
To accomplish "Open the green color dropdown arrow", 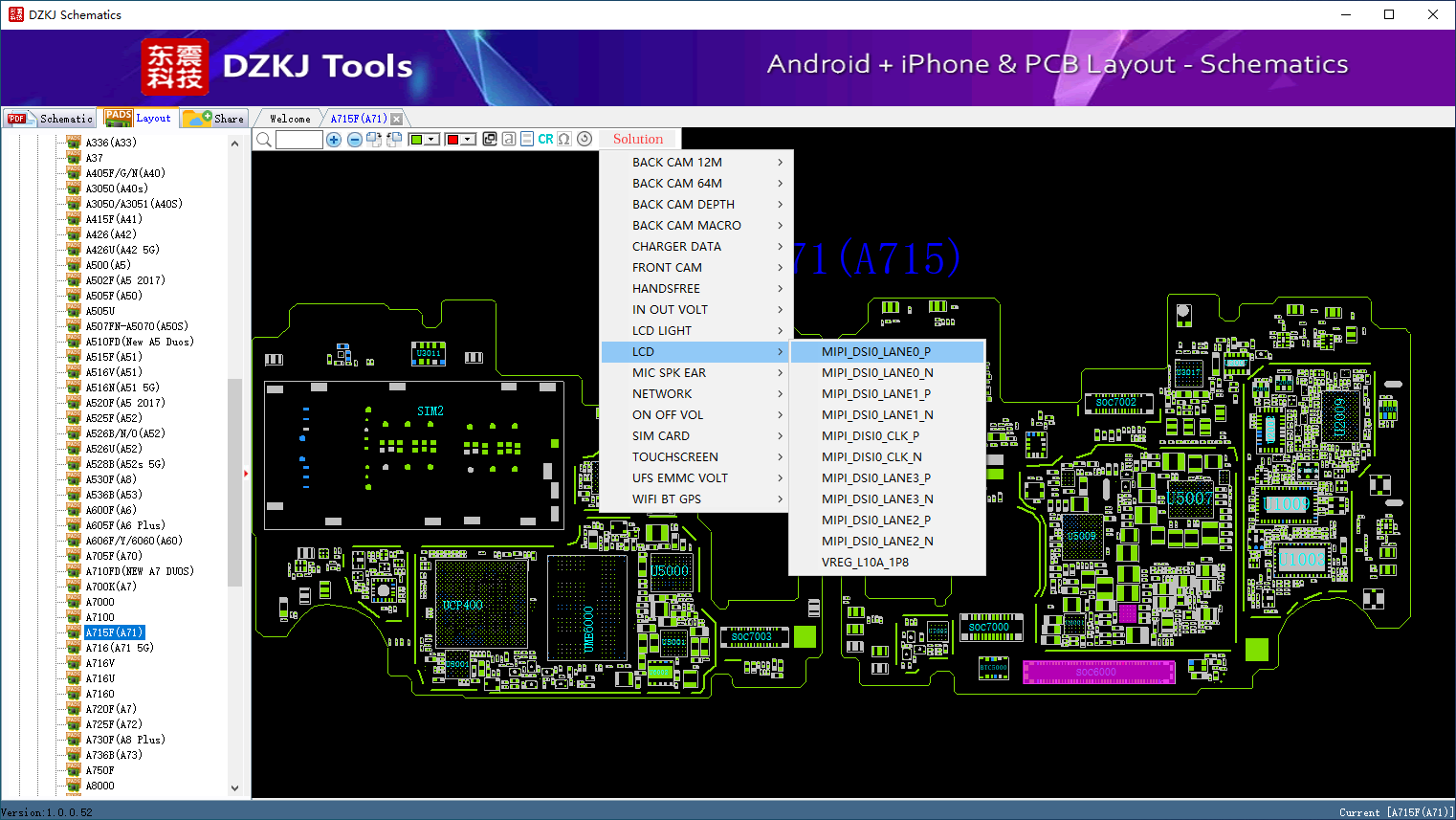I will [x=432, y=140].
